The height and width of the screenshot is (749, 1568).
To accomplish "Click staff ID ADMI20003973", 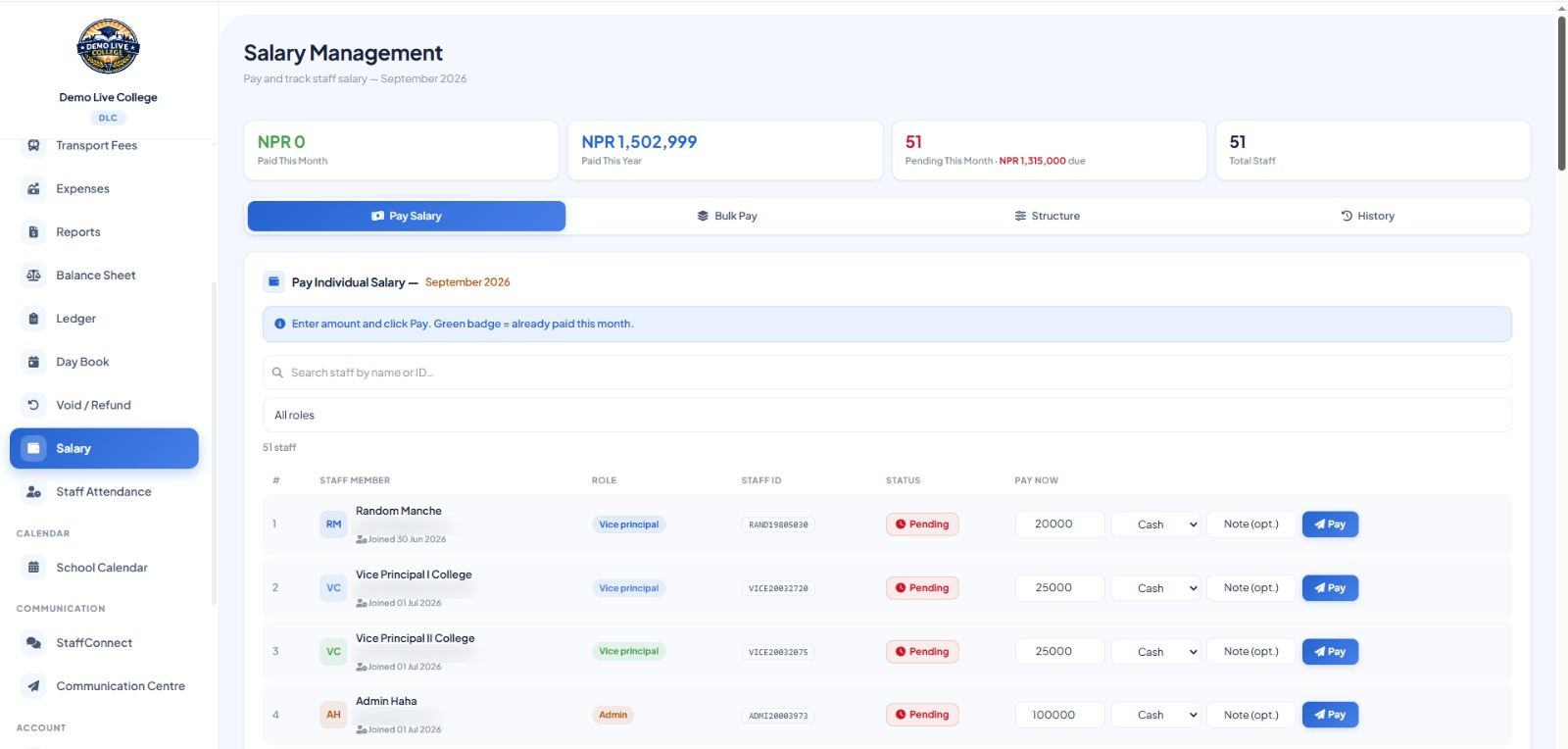I will pos(778,716).
